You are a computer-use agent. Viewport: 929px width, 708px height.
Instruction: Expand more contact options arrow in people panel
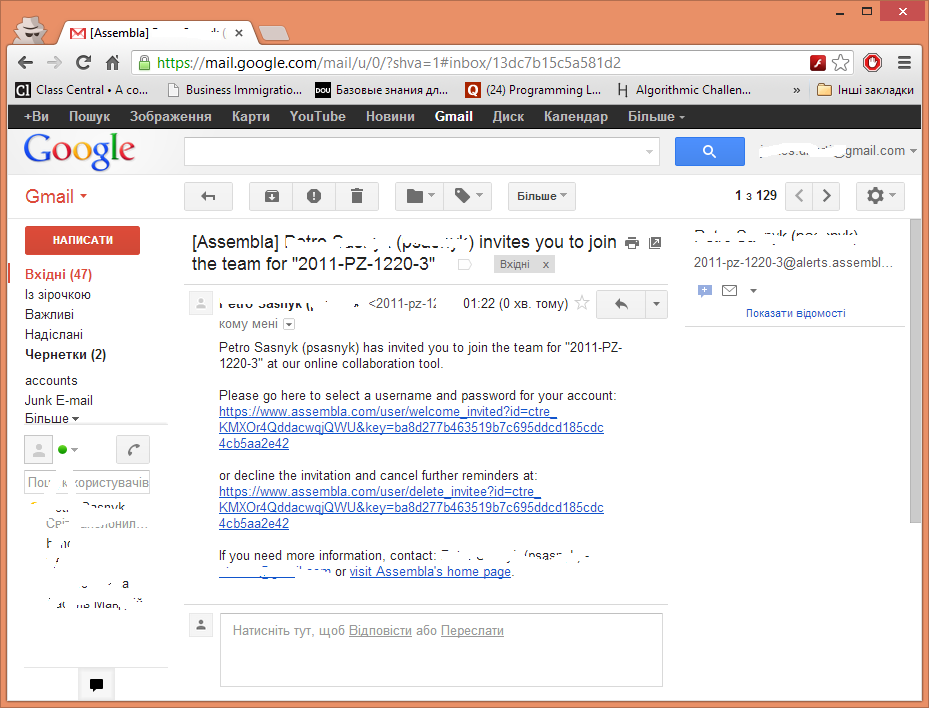point(754,291)
